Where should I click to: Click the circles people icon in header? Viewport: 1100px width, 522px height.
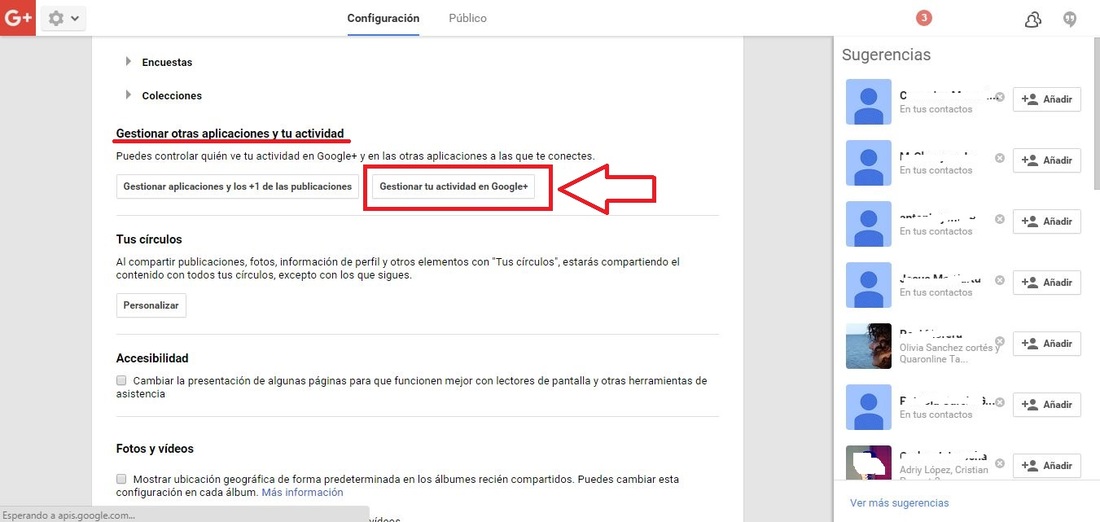(x=1033, y=19)
